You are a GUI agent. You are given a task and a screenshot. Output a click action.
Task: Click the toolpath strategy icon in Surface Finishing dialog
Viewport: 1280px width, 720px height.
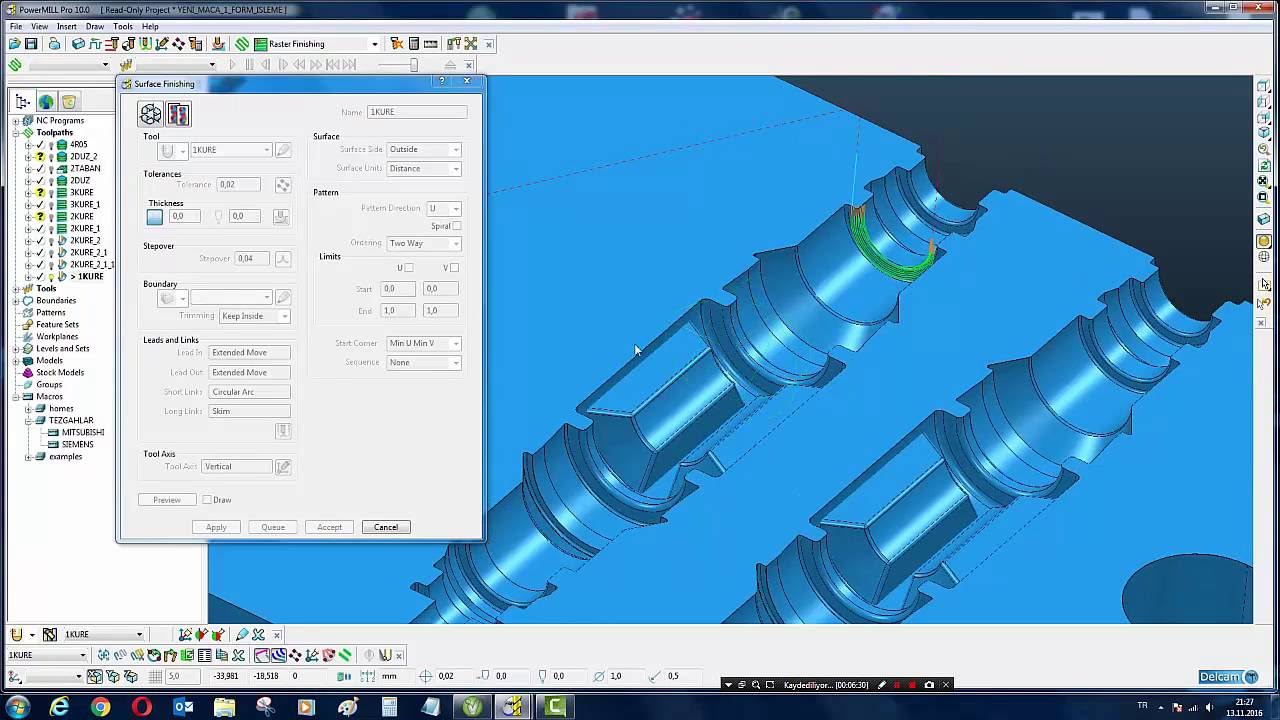150,114
